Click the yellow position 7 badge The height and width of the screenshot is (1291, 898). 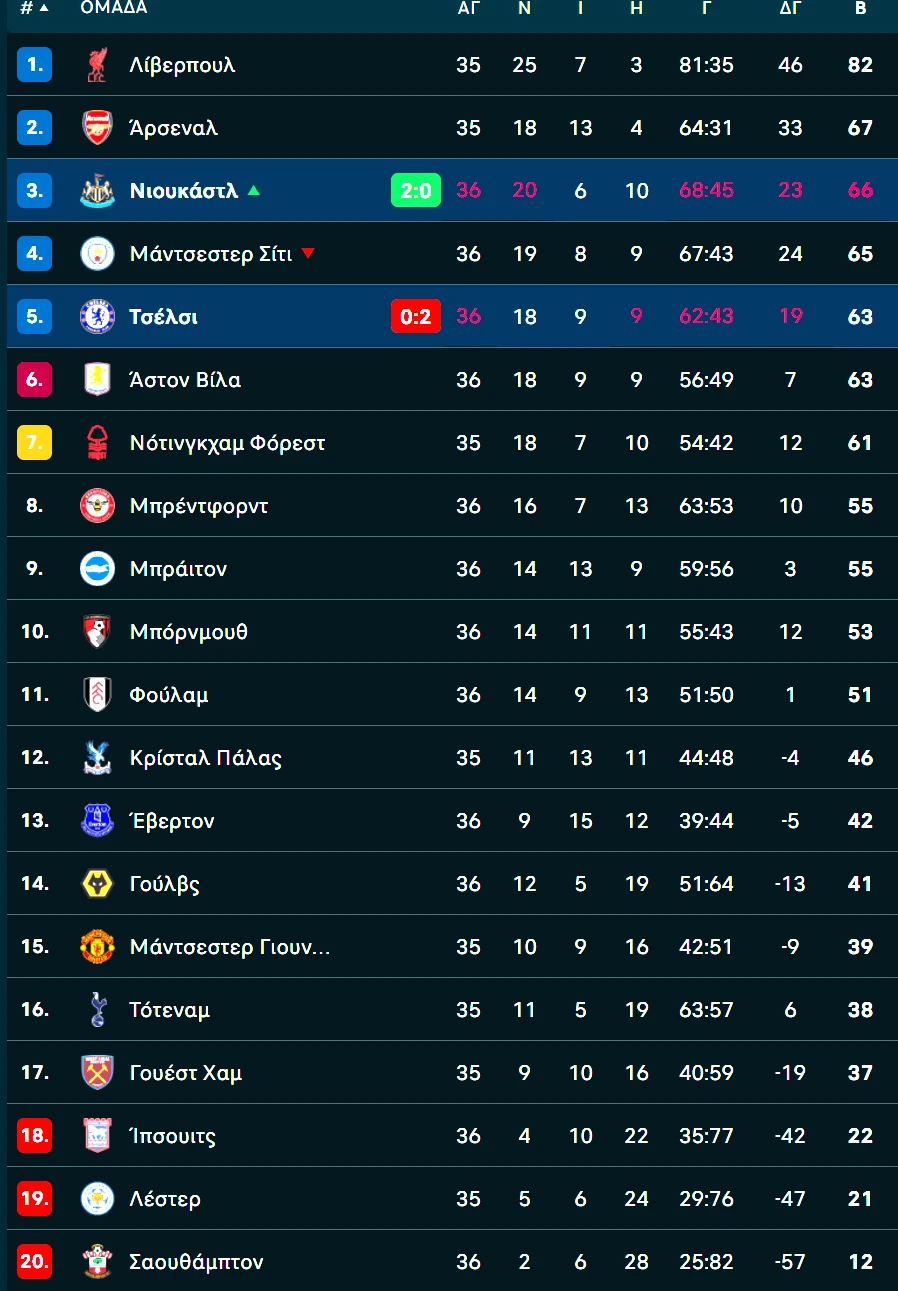pyautogui.click(x=34, y=443)
